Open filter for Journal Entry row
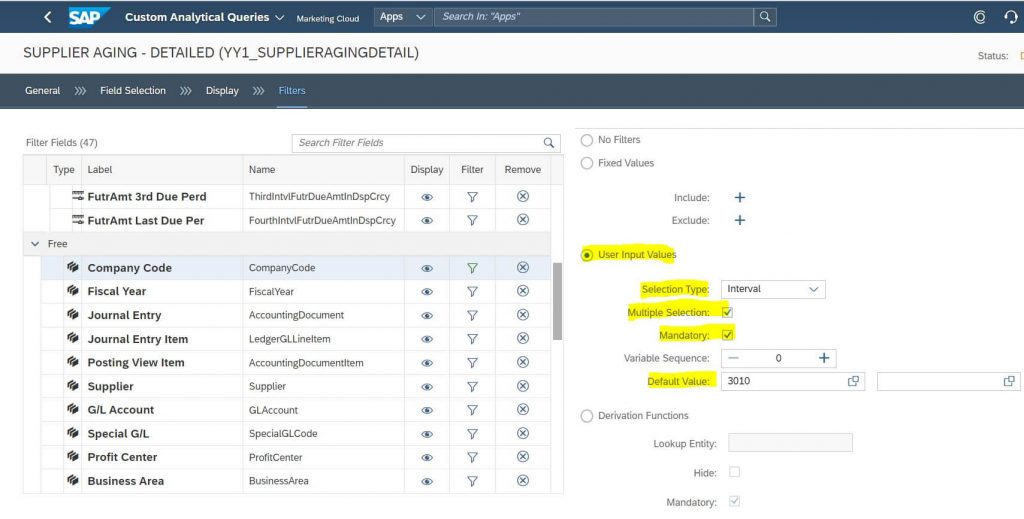The height and width of the screenshot is (519, 1024). tap(472, 315)
